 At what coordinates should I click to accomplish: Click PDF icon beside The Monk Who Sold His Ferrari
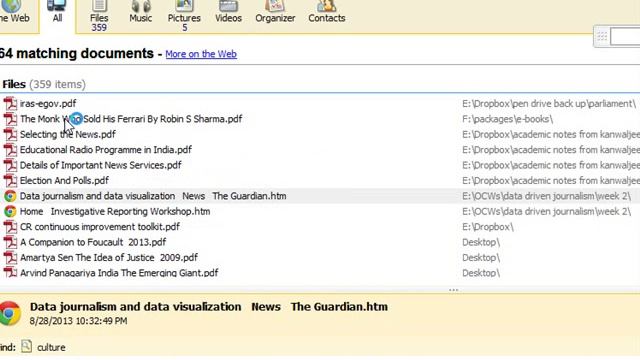point(10,119)
